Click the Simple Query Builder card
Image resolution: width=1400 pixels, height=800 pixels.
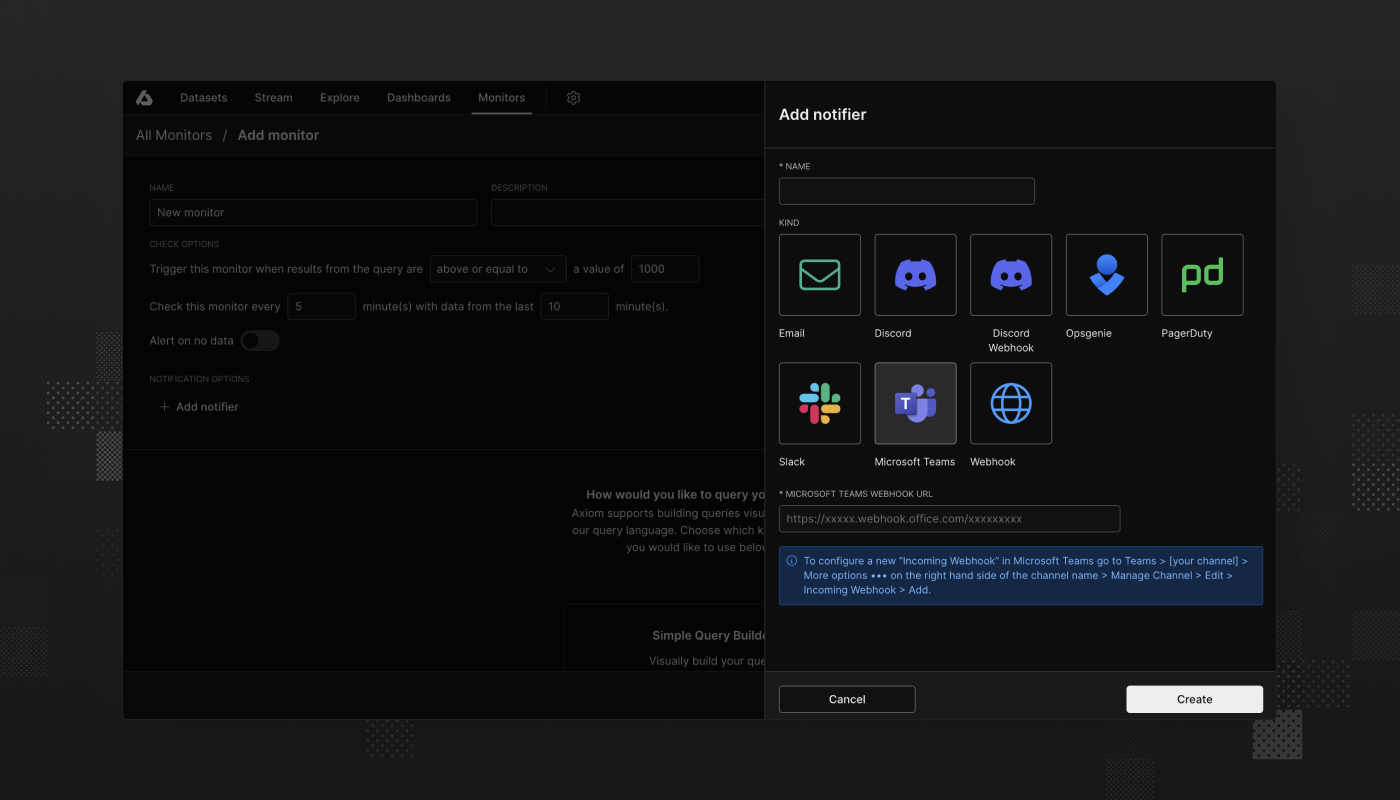pyautogui.click(x=664, y=638)
